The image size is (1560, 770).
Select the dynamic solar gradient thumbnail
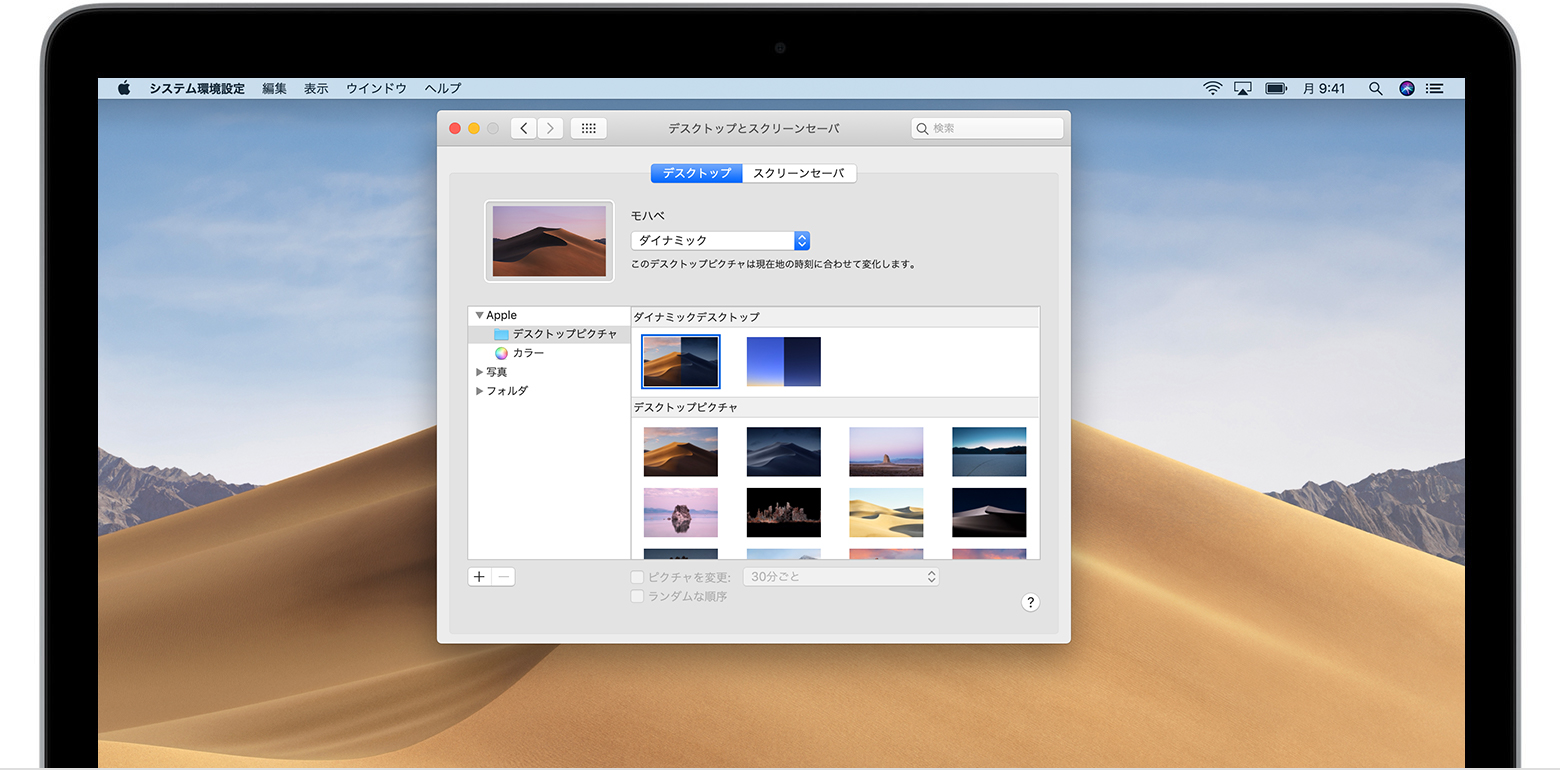784,361
